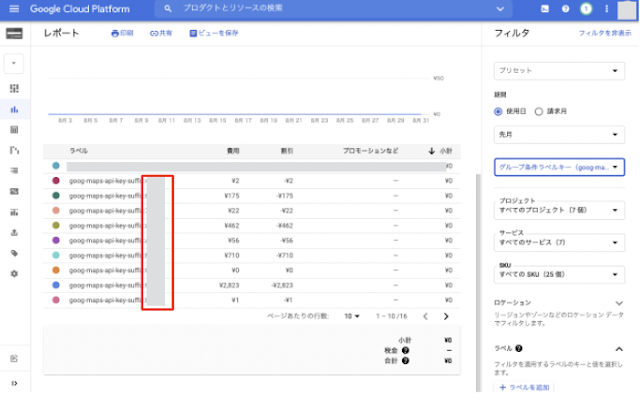Click the 費用 cost column header

click(x=233, y=151)
